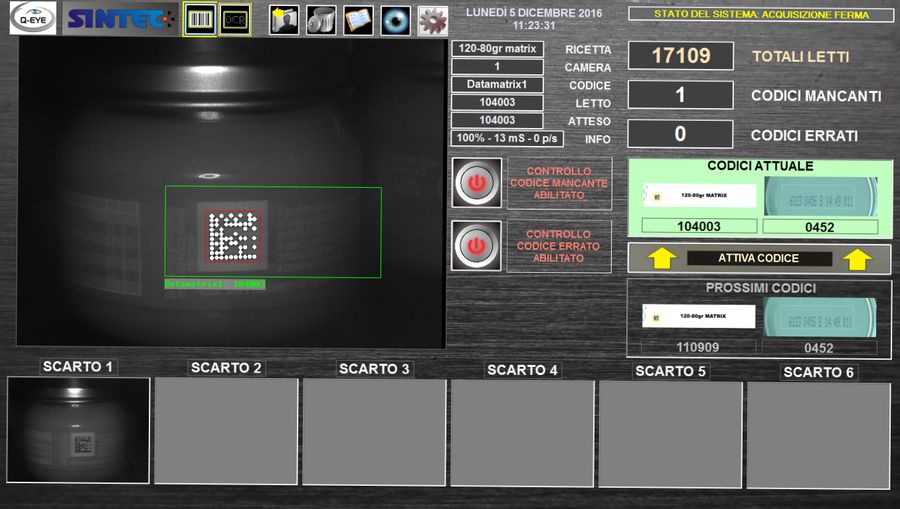Viewport: 900px width, 509px height.
Task: Click the right yellow up arrow
Action: pos(858,259)
